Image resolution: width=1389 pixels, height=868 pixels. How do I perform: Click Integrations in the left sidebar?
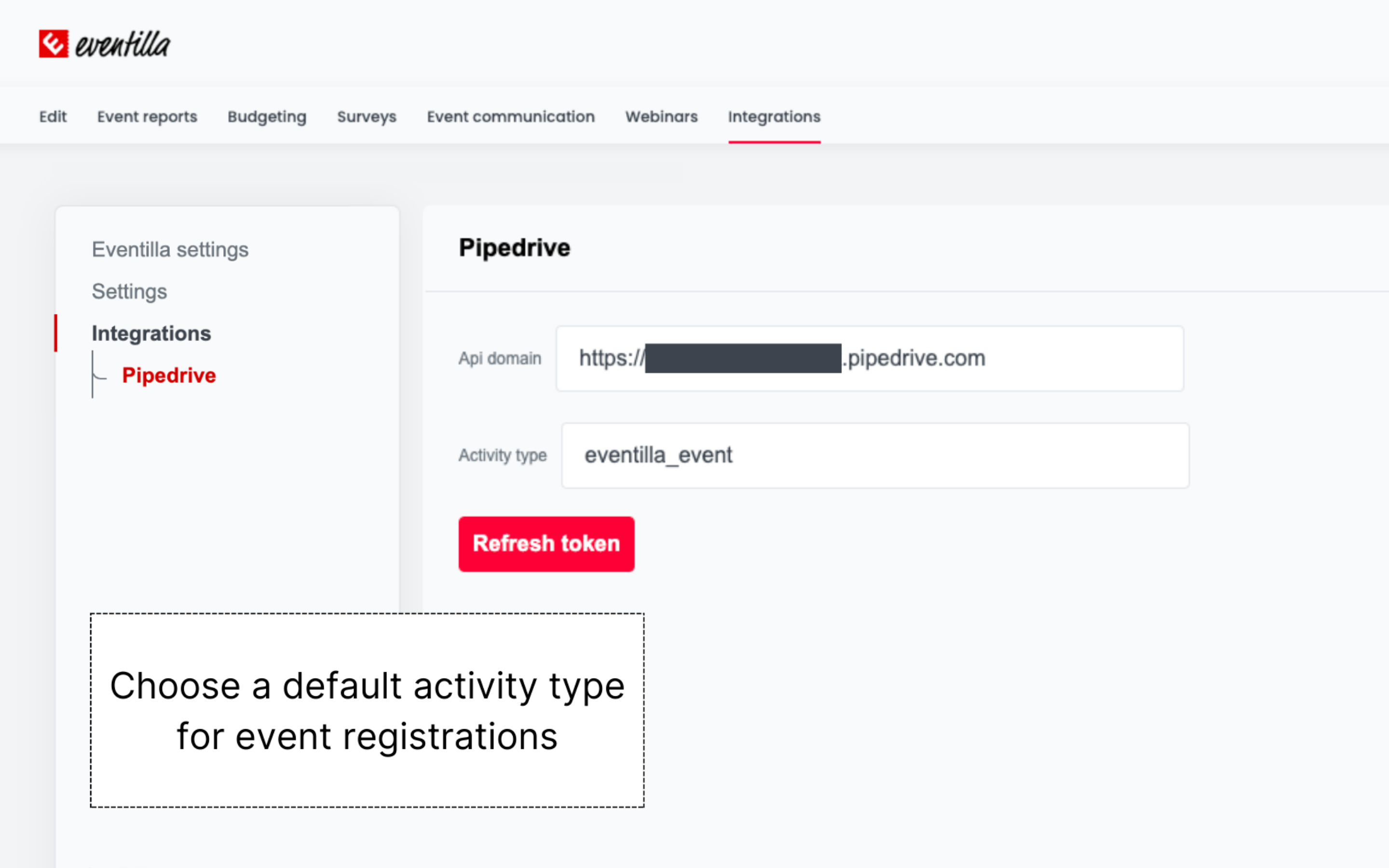[151, 334]
